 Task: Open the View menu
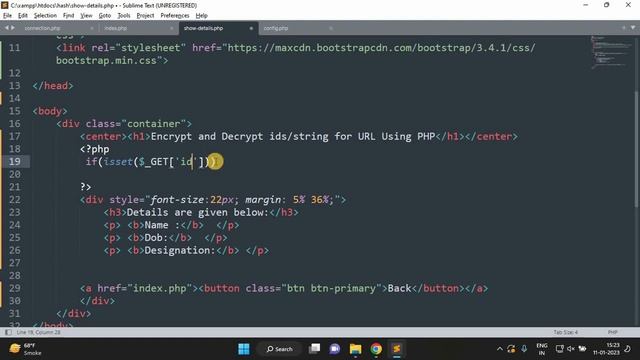pyautogui.click(x=86, y=16)
